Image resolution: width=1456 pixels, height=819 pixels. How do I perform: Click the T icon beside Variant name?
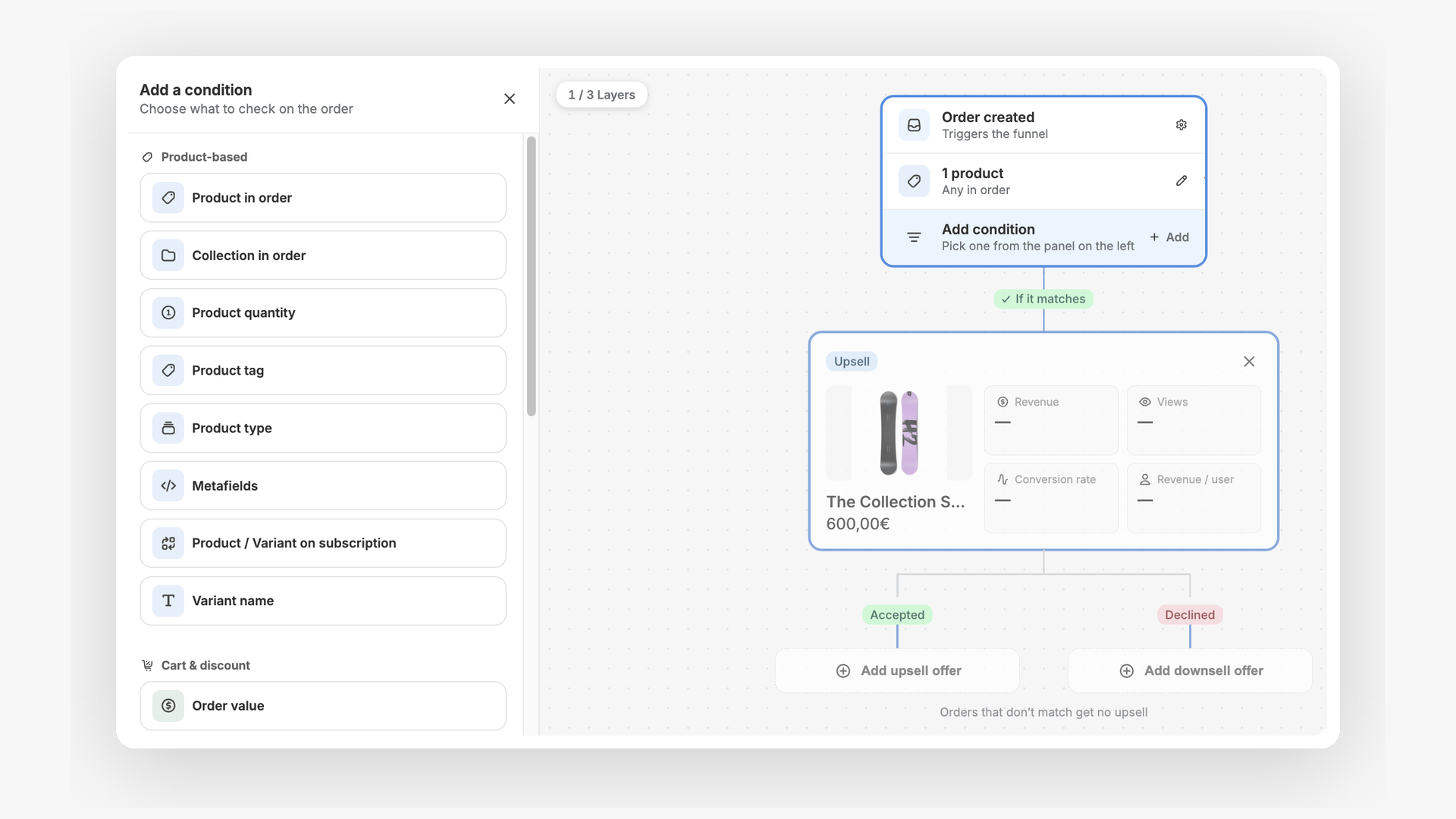168,601
